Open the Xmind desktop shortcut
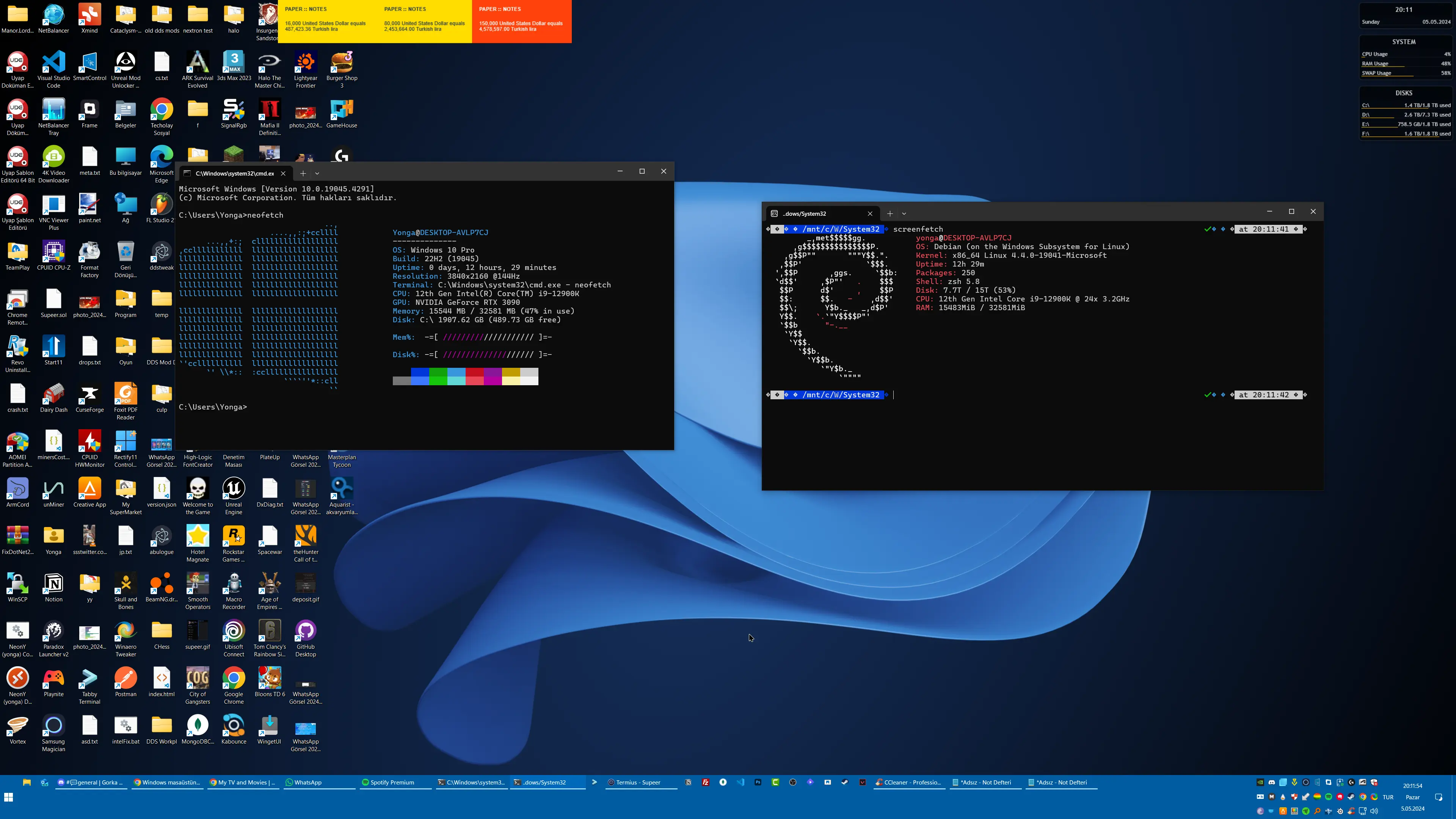 pos(89,18)
